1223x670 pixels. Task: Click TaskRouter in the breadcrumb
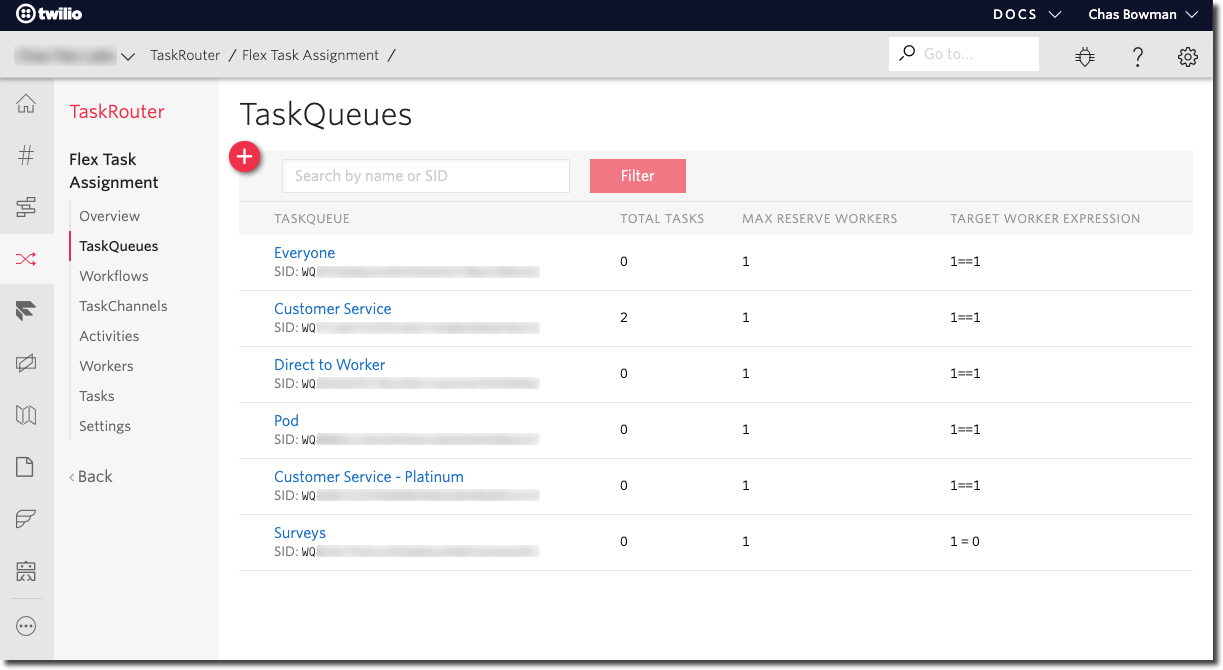pyautogui.click(x=185, y=55)
